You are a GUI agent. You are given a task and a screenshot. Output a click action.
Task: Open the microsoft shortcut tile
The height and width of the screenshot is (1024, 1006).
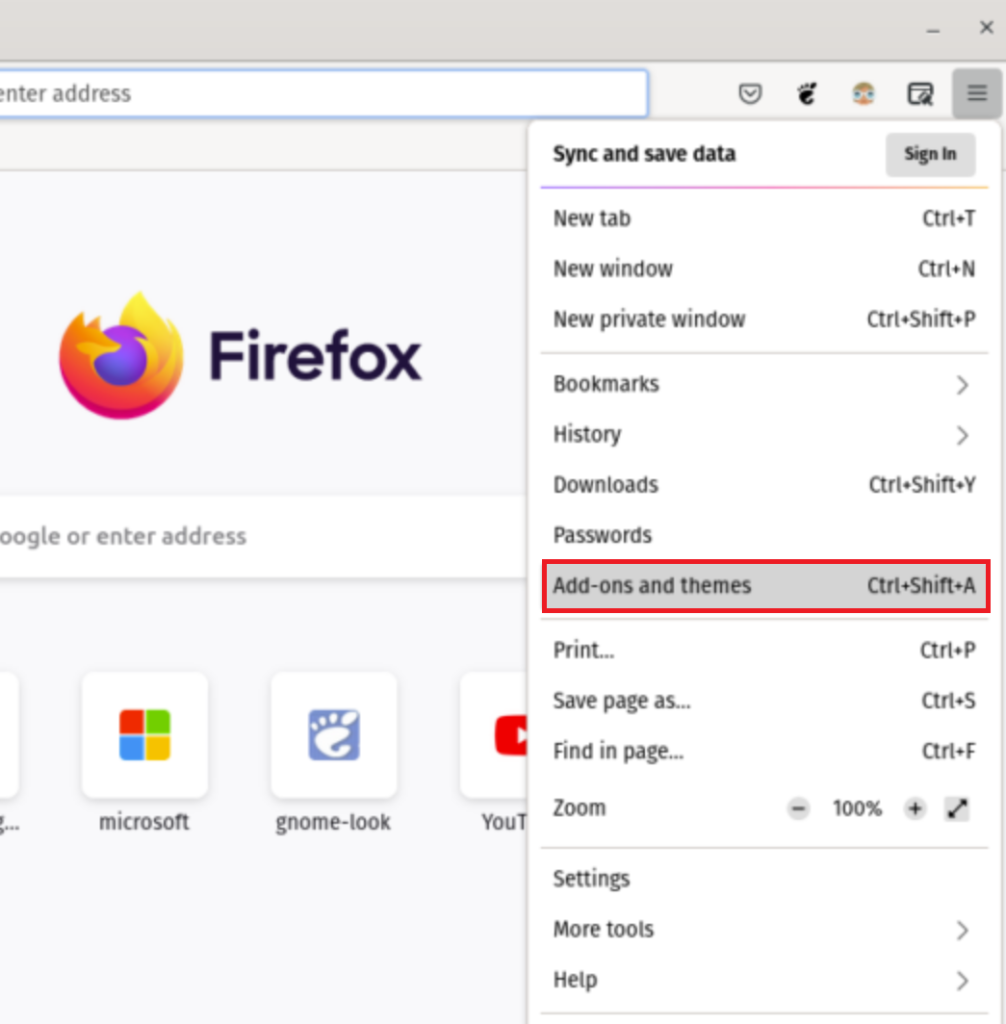pyautogui.click(x=145, y=735)
